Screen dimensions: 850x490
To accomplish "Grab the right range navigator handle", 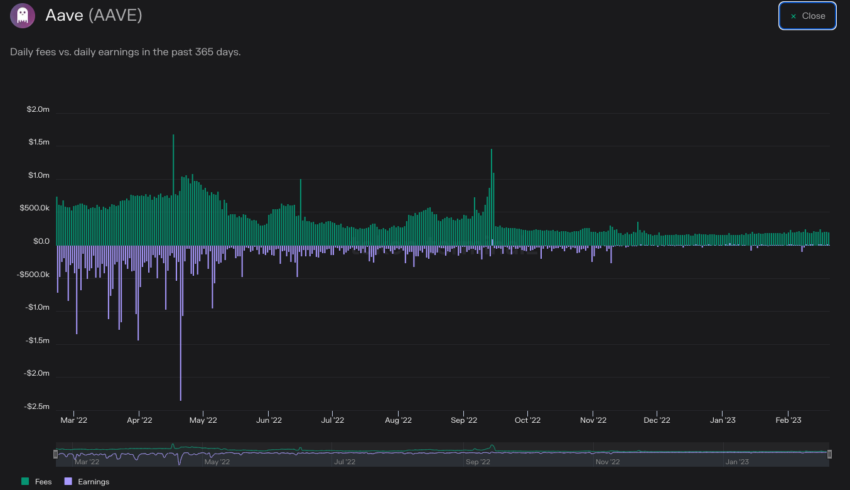I will 829,454.
